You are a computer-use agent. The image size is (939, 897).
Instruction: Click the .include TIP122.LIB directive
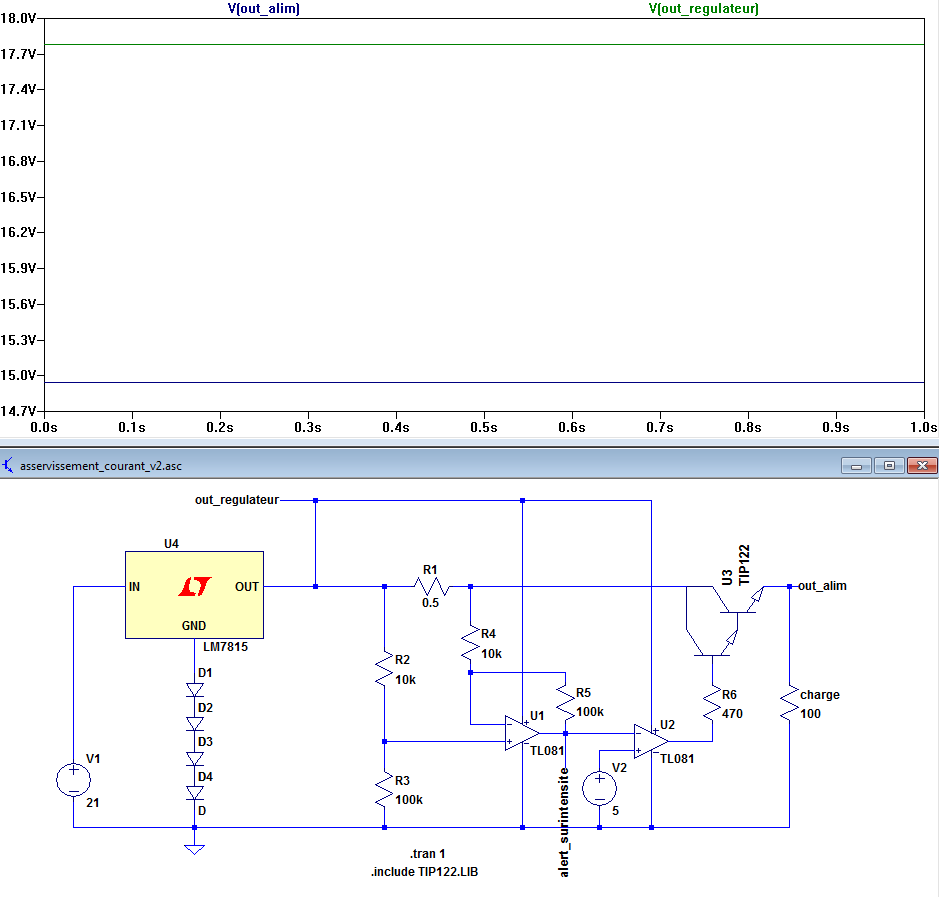tap(425, 872)
